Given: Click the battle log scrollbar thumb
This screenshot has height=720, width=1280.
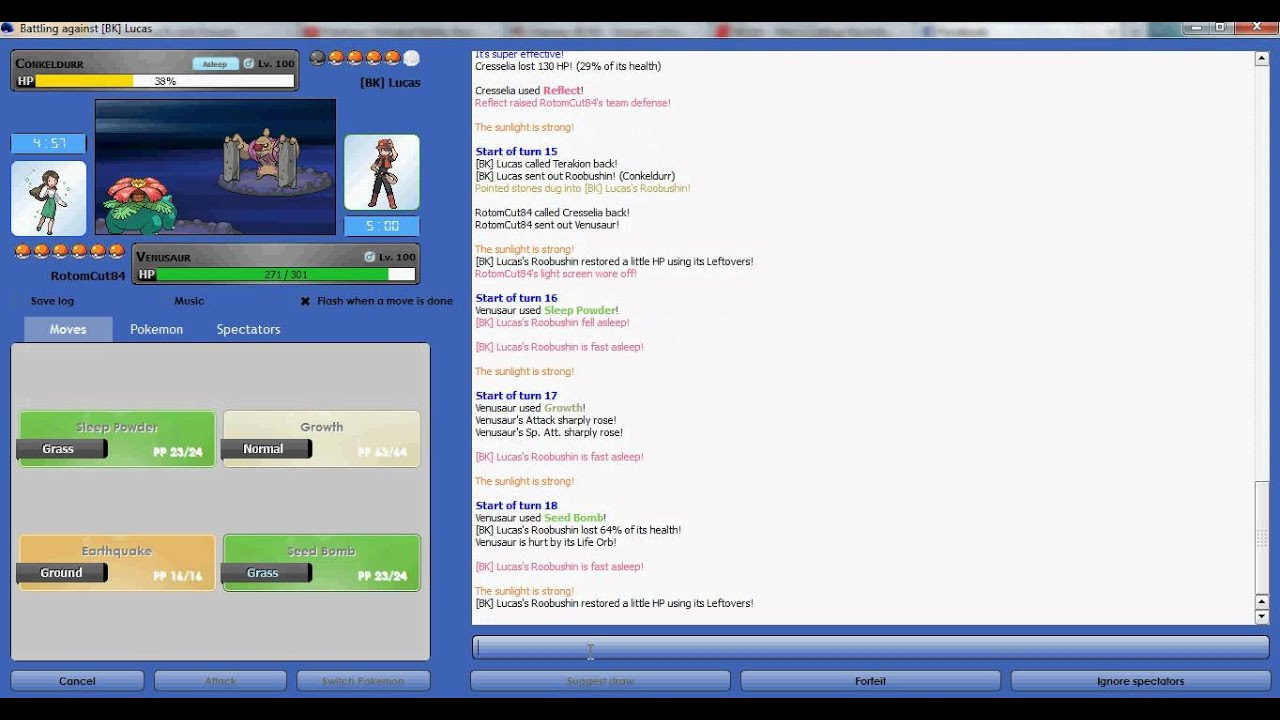Looking at the screenshot, I should pos(1262,538).
